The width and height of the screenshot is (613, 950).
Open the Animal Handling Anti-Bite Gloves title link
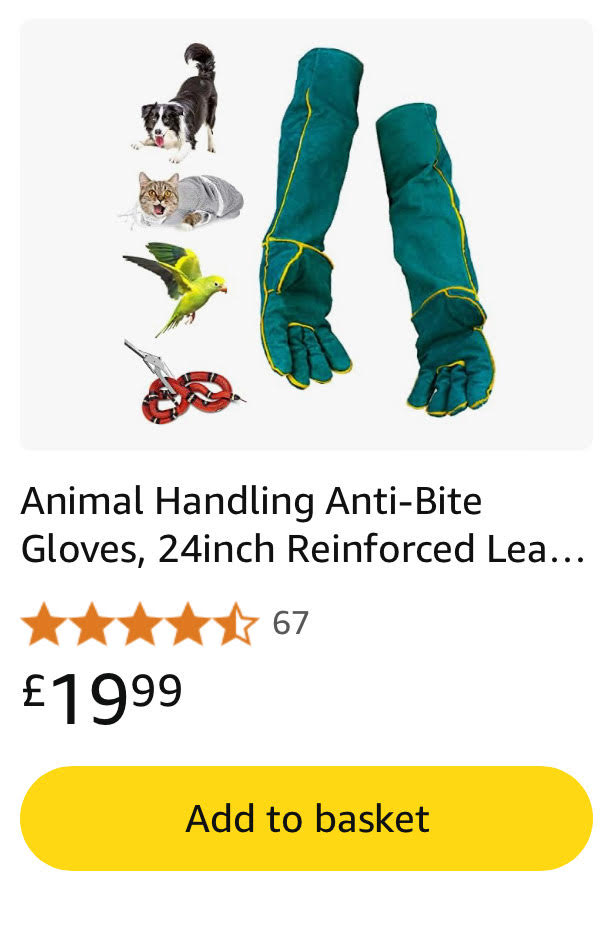click(x=303, y=525)
